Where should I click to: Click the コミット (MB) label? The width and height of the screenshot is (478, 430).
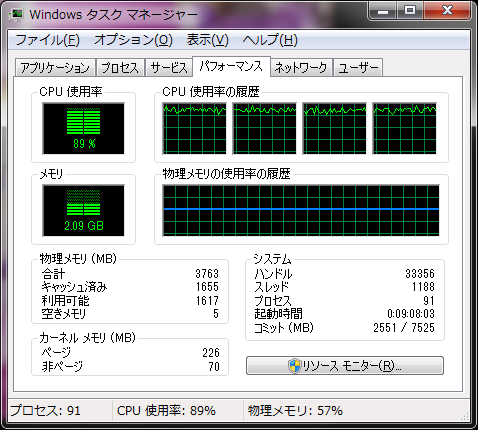coord(284,328)
